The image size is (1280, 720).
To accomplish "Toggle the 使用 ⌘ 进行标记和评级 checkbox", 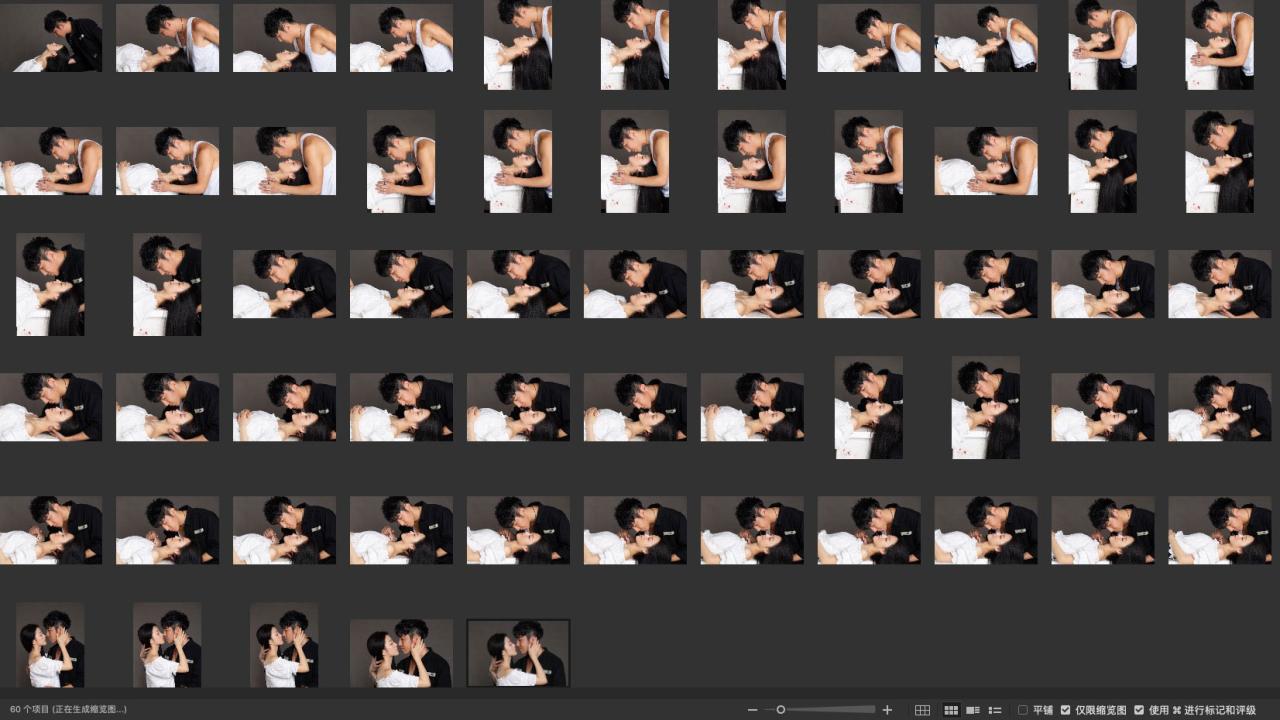I will tap(1139, 710).
